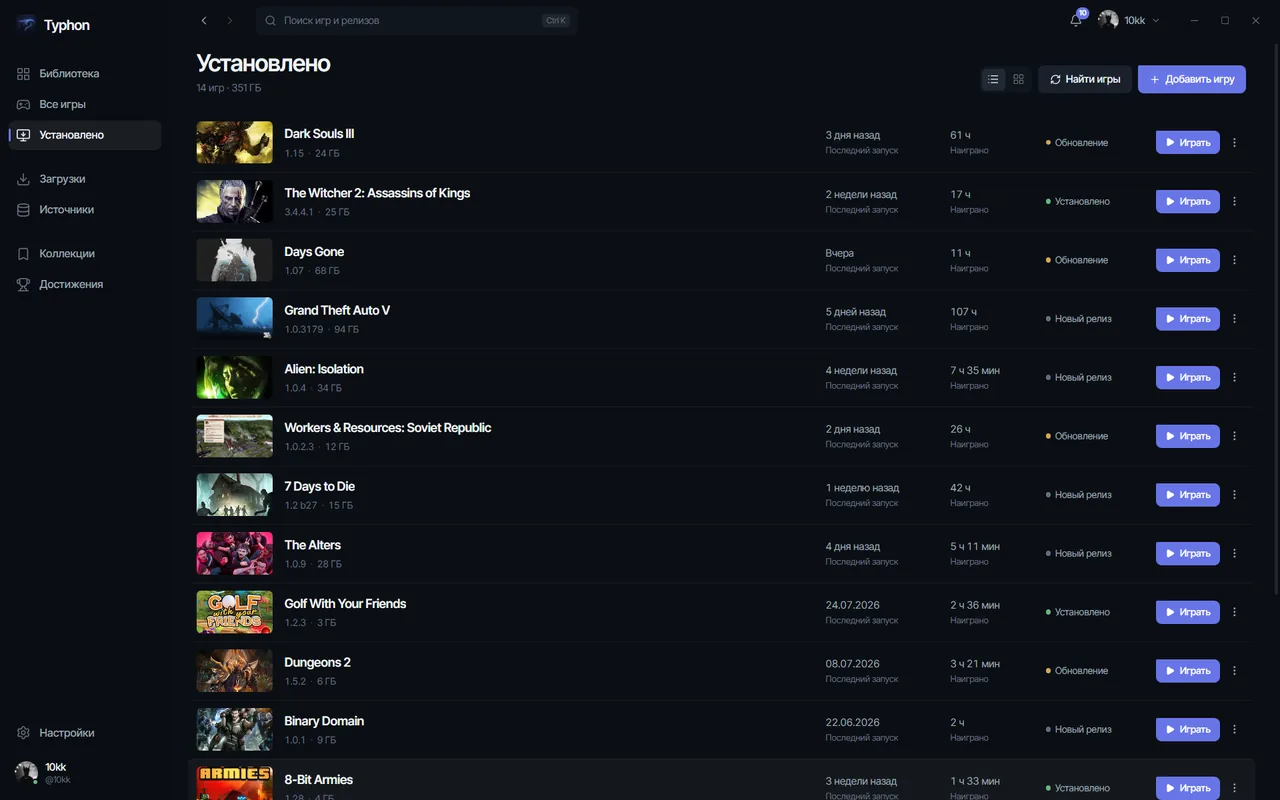Click the Grand Theft Auto V thumbnail
1280x800 pixels.
pos(235,319)
